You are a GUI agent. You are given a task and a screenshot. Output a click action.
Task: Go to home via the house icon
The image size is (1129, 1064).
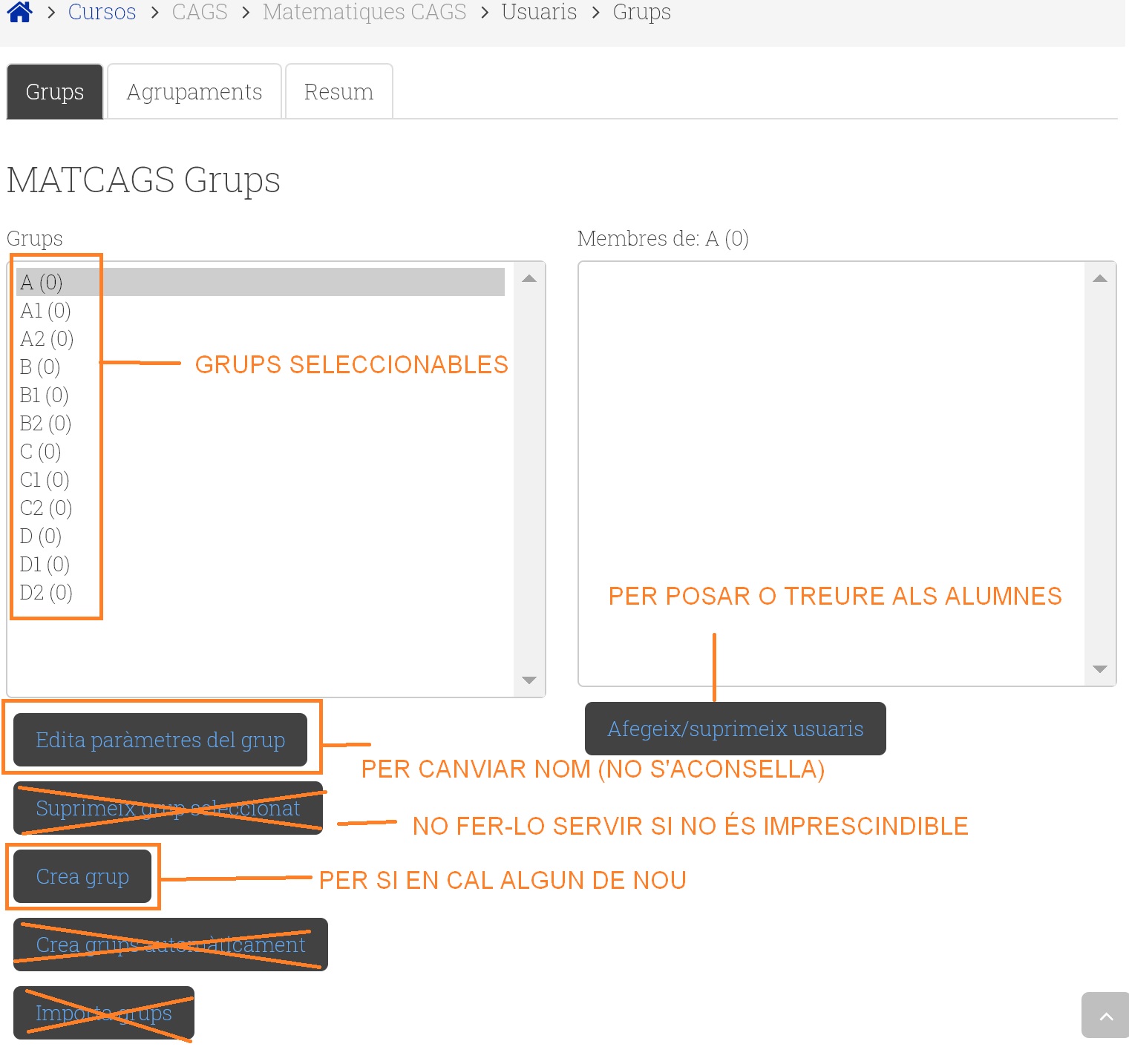pos(19,12)
